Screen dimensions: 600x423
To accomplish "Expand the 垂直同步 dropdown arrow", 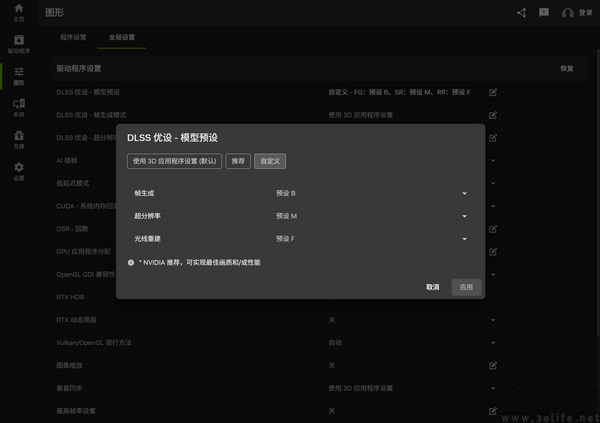I will pyautogui.click(x=493, y=388).
